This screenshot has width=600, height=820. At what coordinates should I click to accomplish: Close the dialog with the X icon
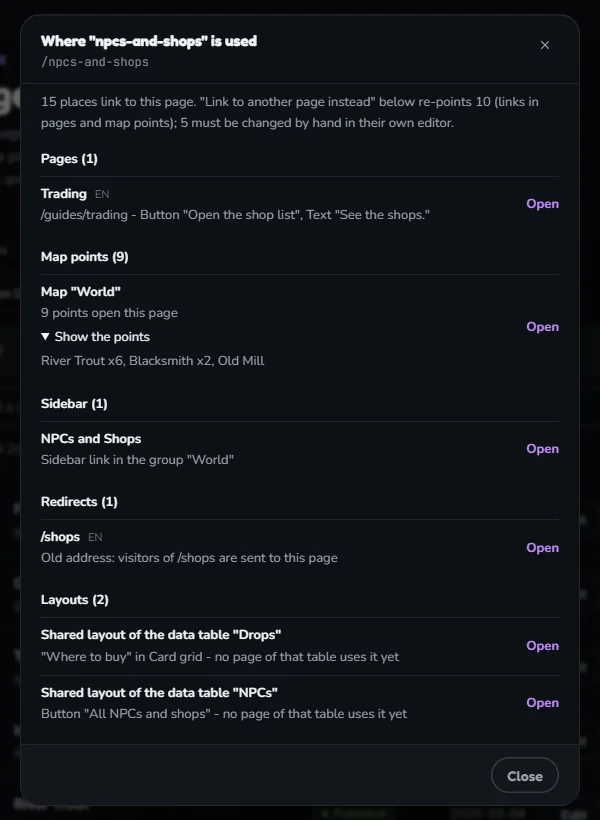point(545,45)
